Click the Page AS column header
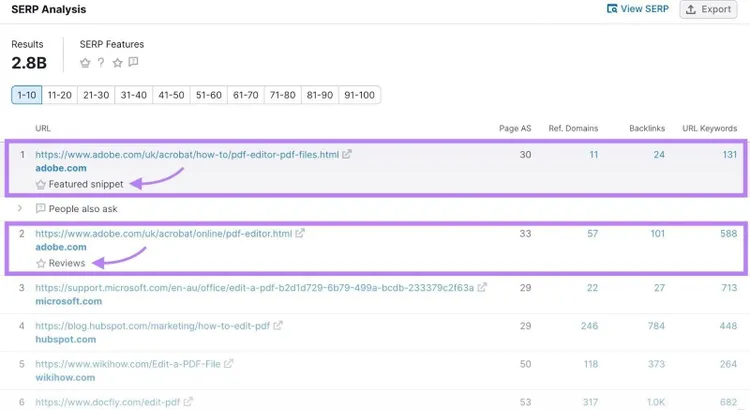This screenshot has height=410, width=750. (x=515, y=128)
